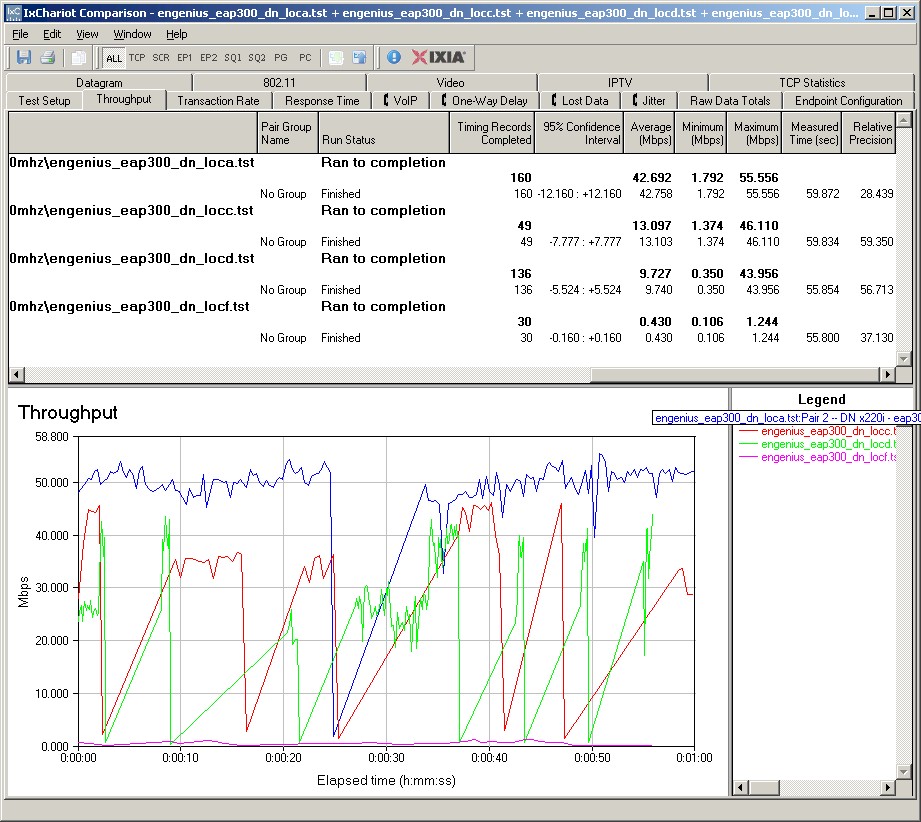Click the IXIA logo button

click(438, 57)
